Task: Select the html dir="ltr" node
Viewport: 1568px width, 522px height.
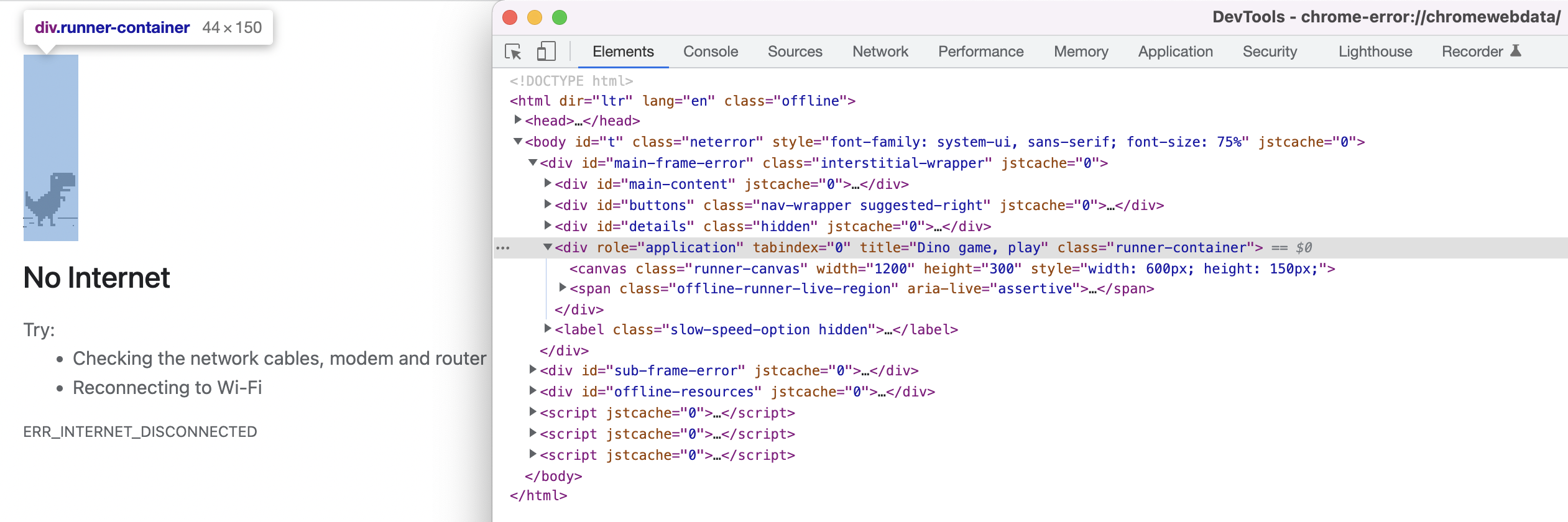Action: [683, 101]
